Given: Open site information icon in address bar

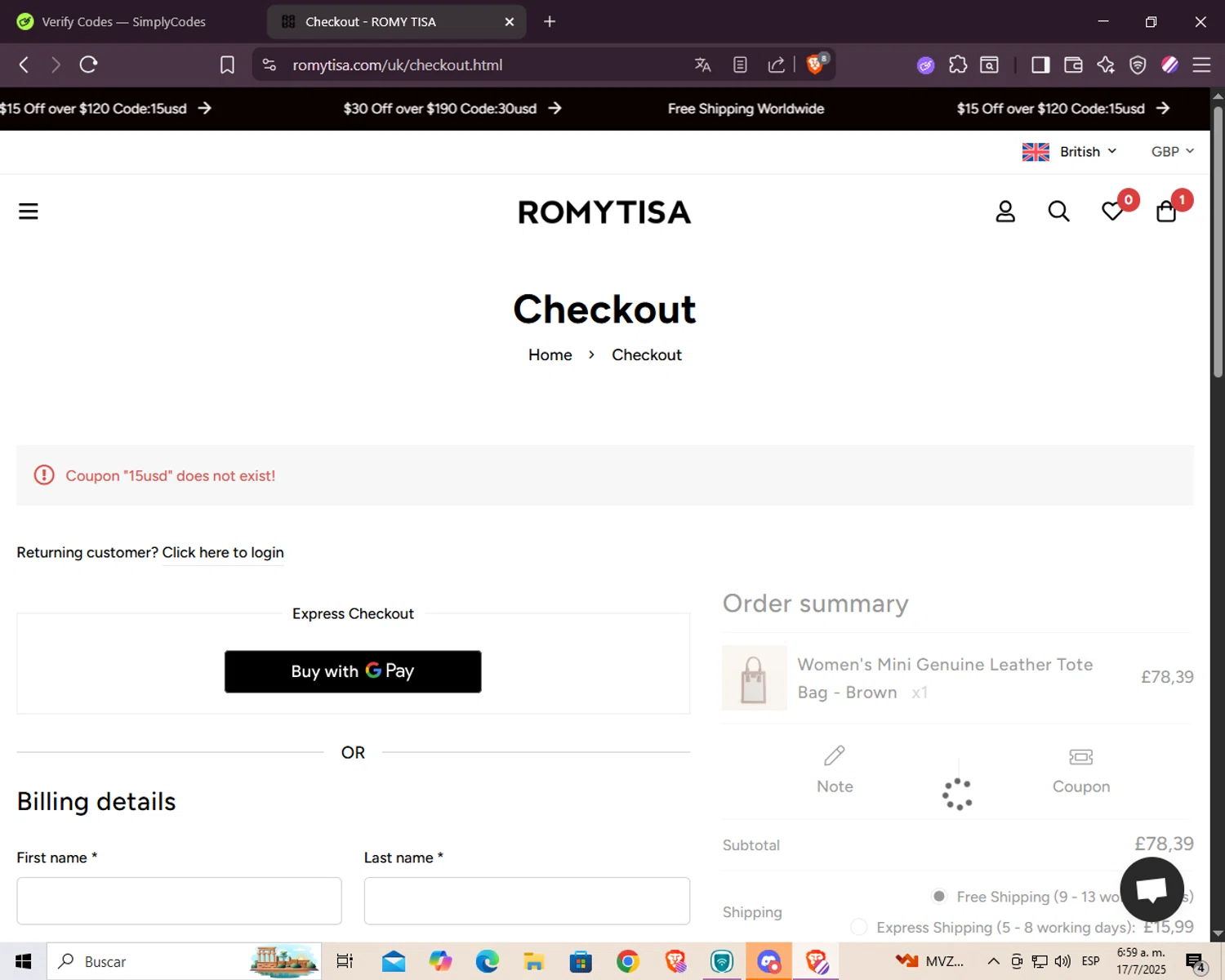Looking at the screenshot, I should pos(269,65).
